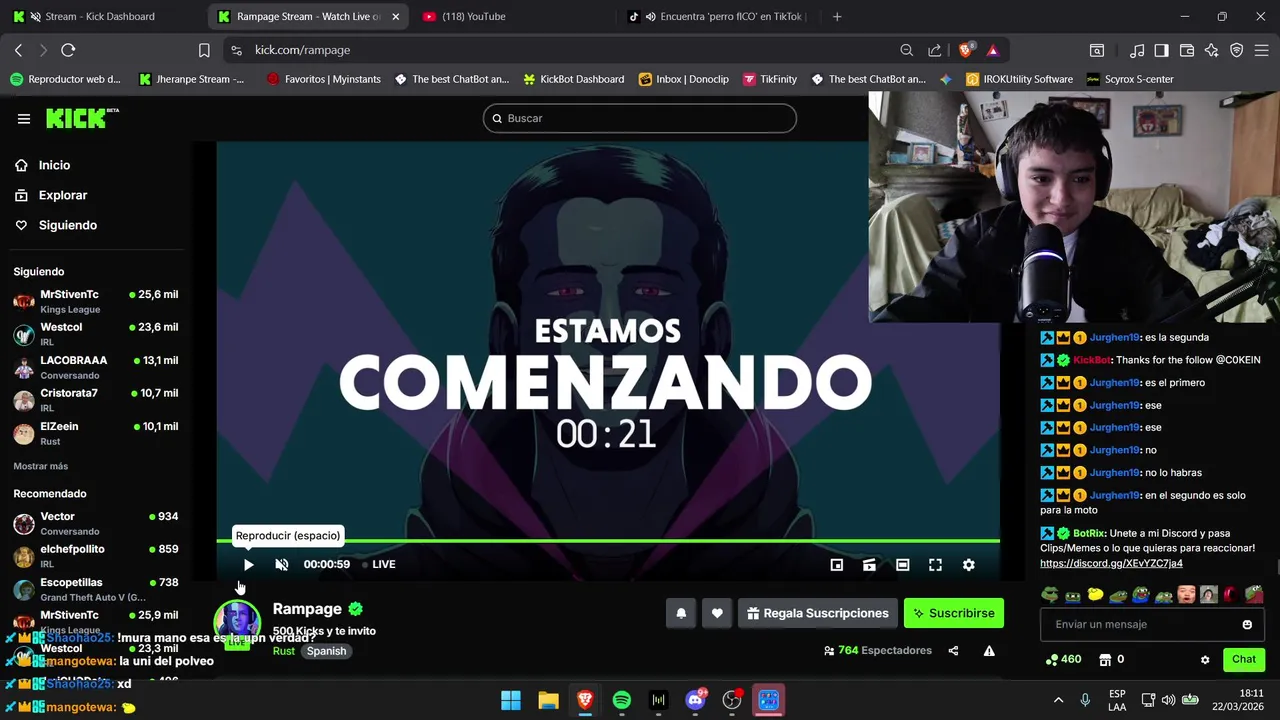The height and width of the screenshot is (720, 1280).
Task: Open the Kick hamburger menu
Action: (24, 119)
